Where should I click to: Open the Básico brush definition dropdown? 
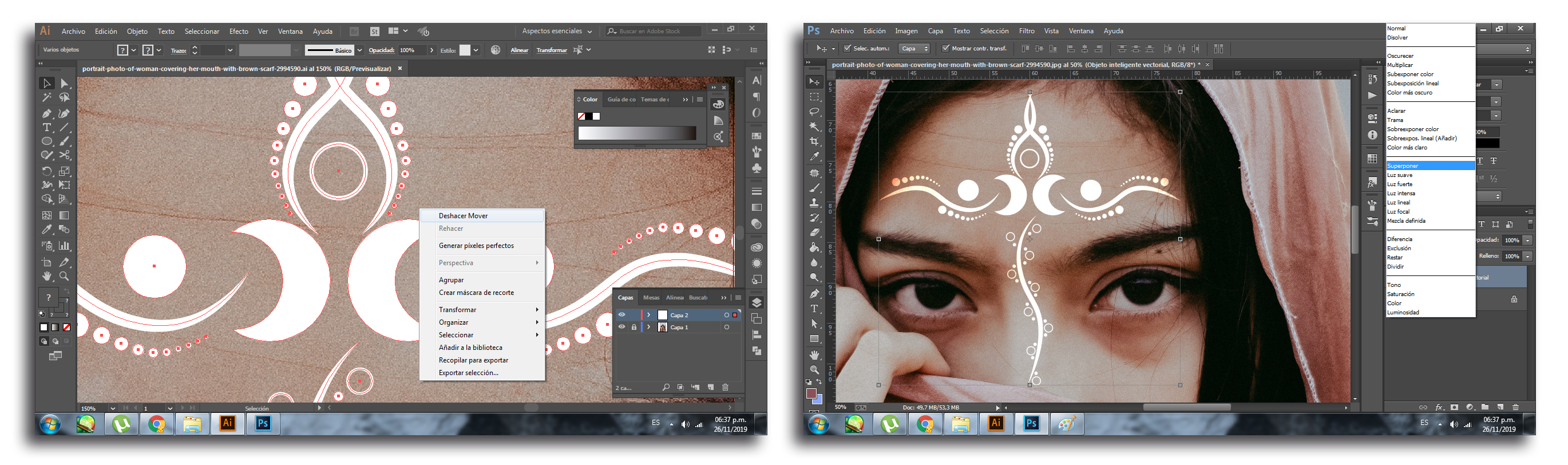click(x=360, y=50)
